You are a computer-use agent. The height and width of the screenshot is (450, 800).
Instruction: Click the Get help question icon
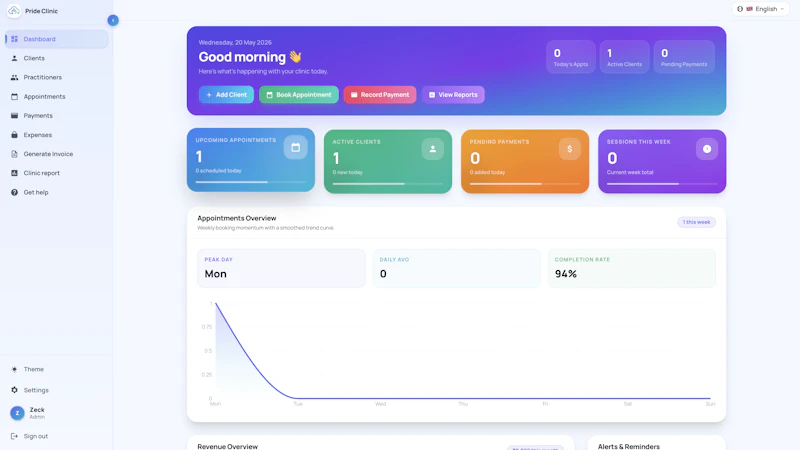click(14, 192)
